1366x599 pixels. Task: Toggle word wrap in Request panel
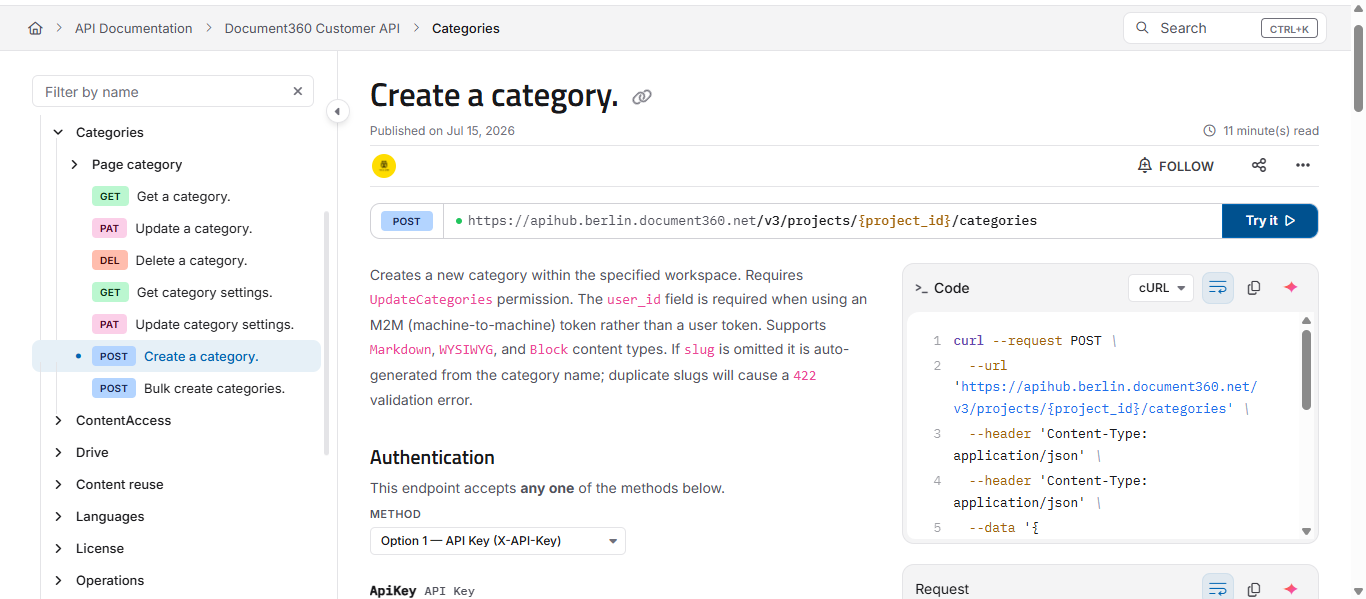(x=1218, y=589)
